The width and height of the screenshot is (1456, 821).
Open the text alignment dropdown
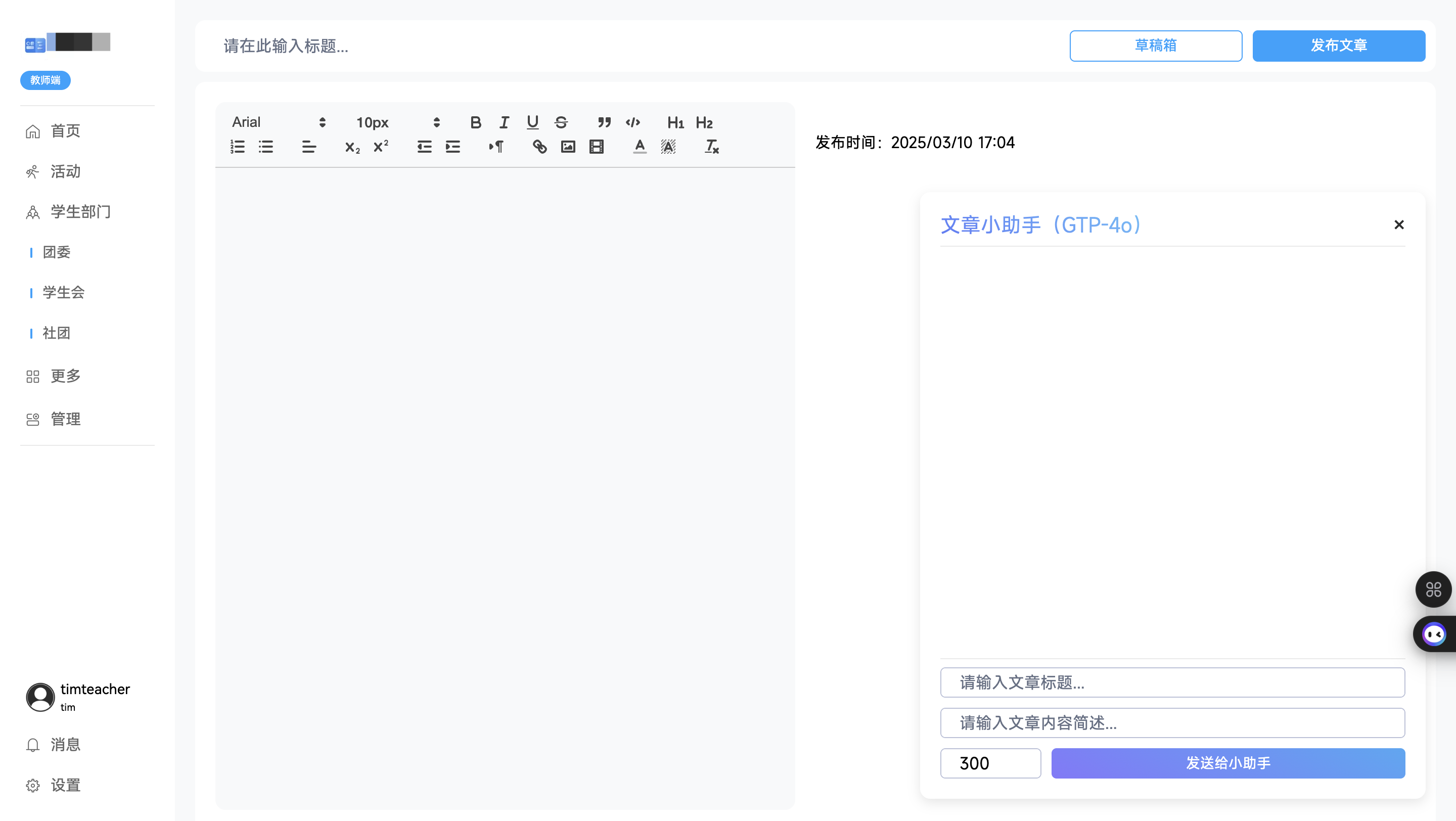[308, 147]
